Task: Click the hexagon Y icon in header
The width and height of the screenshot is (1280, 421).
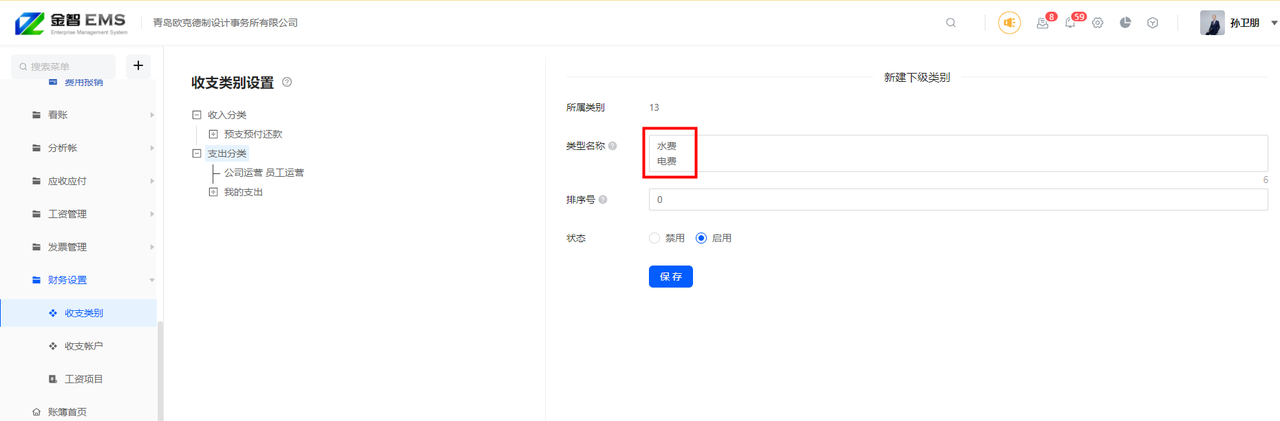Action: (x=1153, y=23)
